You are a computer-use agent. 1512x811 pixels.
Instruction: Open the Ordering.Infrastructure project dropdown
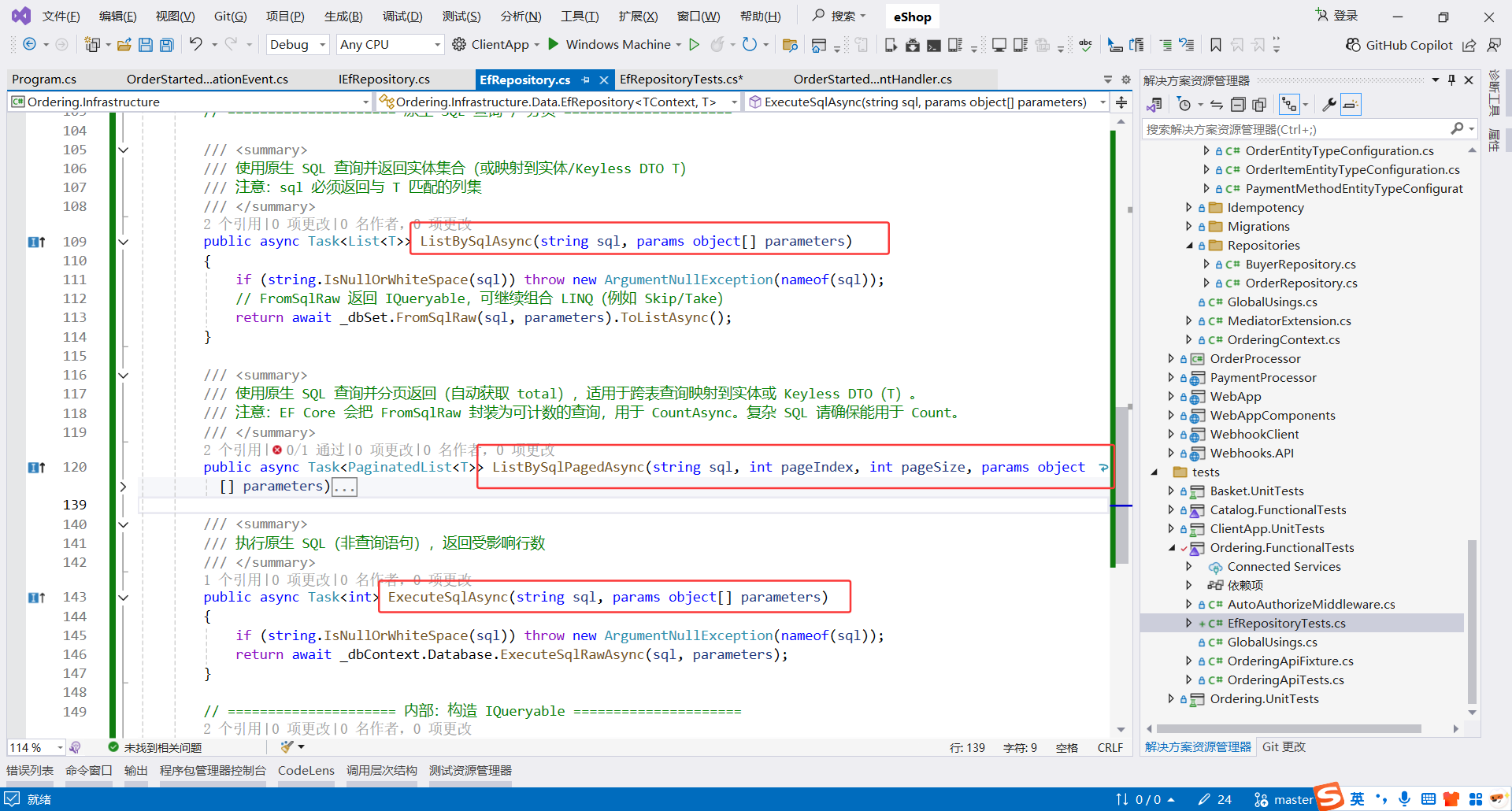point(190,102)
